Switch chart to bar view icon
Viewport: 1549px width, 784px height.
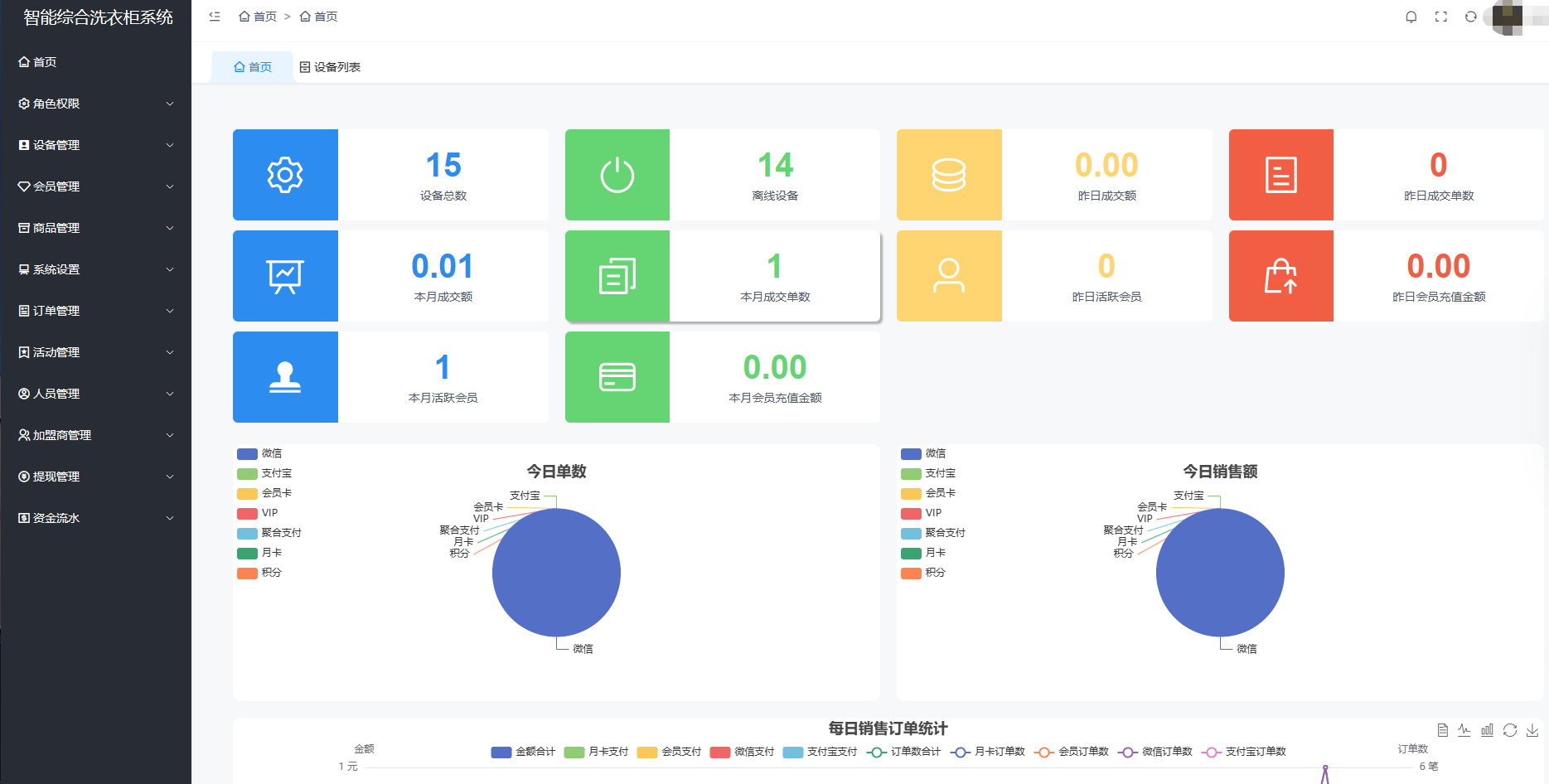1488,730
